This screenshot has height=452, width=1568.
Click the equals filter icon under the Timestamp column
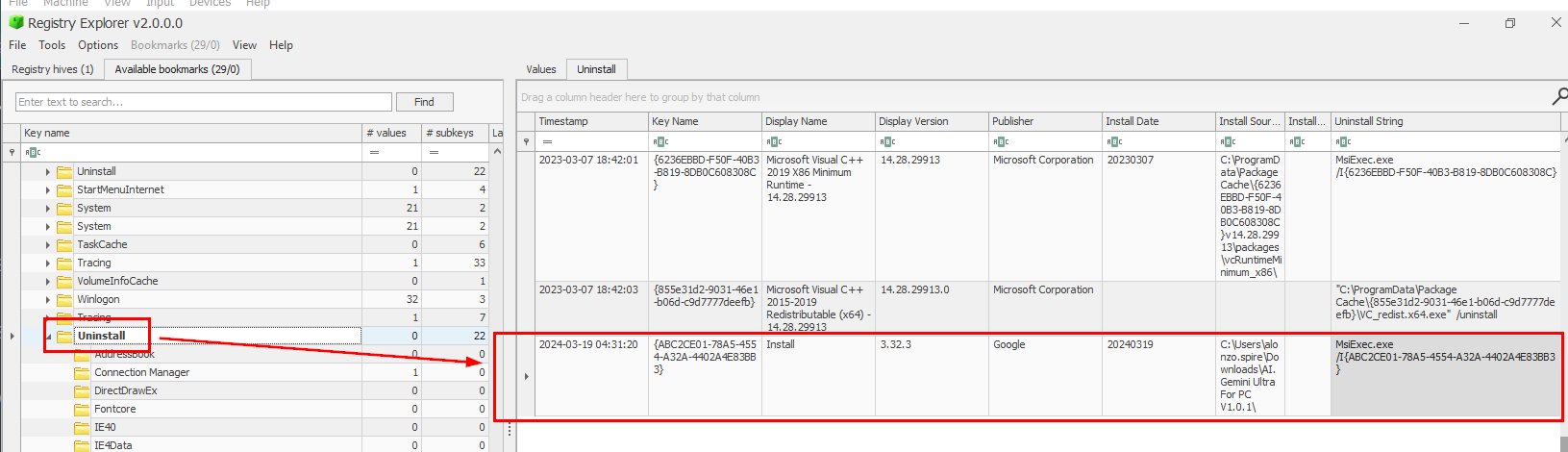tap(547, 141)
